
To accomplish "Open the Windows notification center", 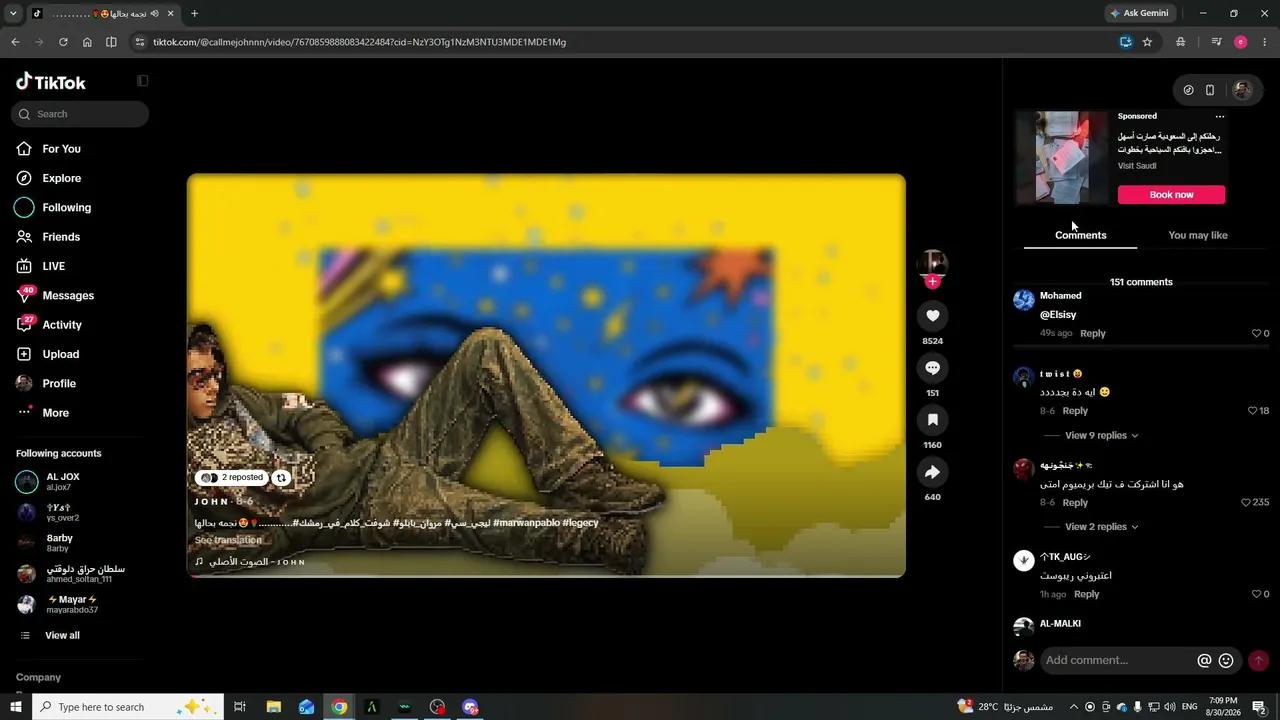I will [1259, 707].
